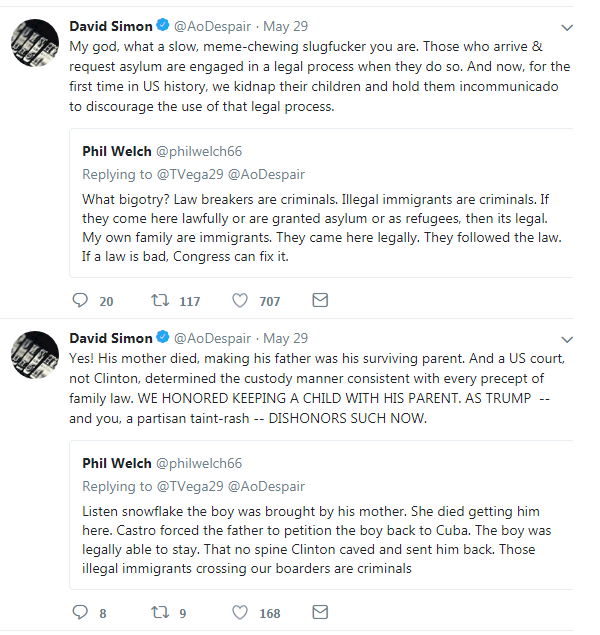
Task: Open @AoDespair handle in first tweet header
Action: (x=212, y=26)
